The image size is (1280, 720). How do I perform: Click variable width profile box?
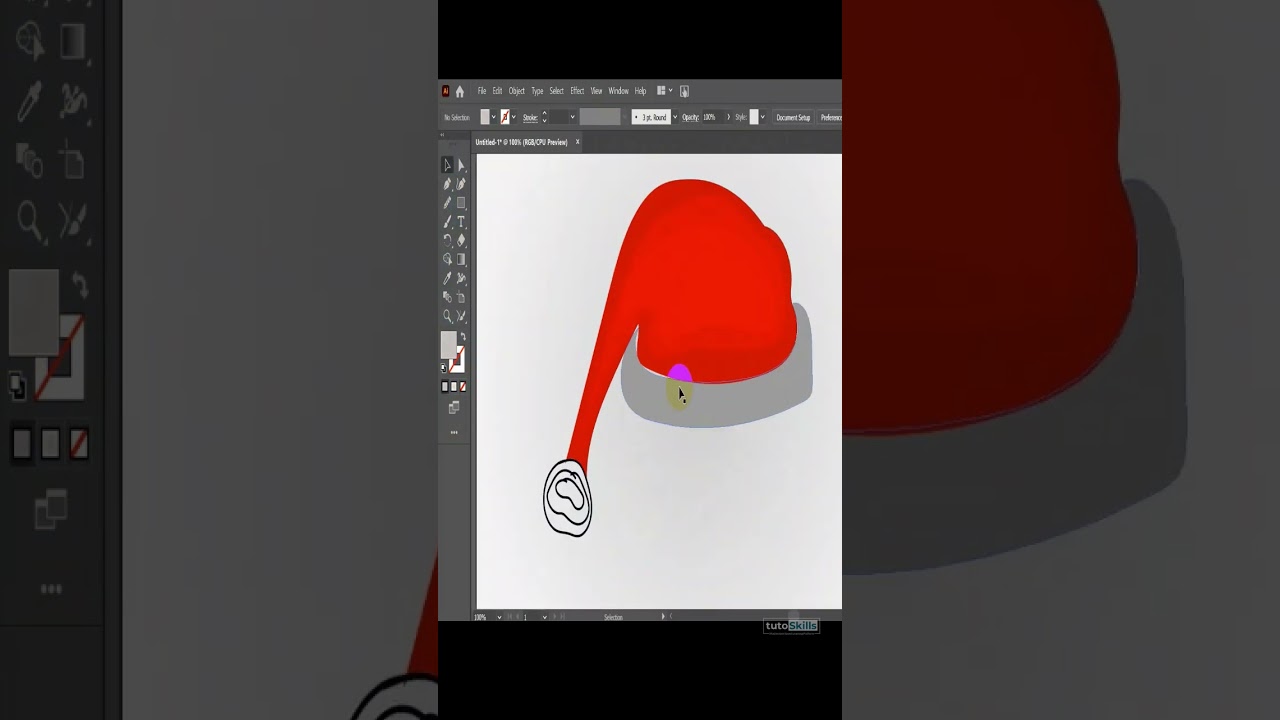(600, 117)
